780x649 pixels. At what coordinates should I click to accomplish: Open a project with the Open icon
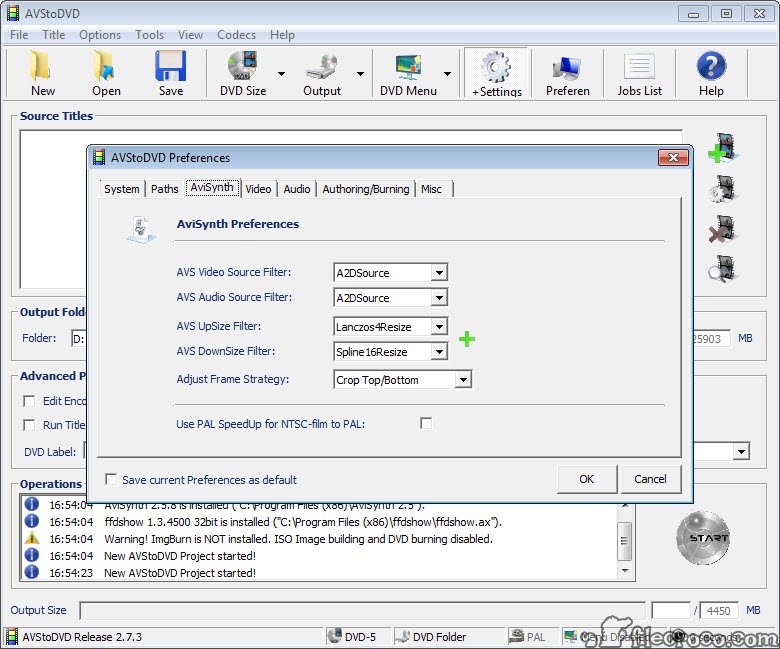click(105, 66)
